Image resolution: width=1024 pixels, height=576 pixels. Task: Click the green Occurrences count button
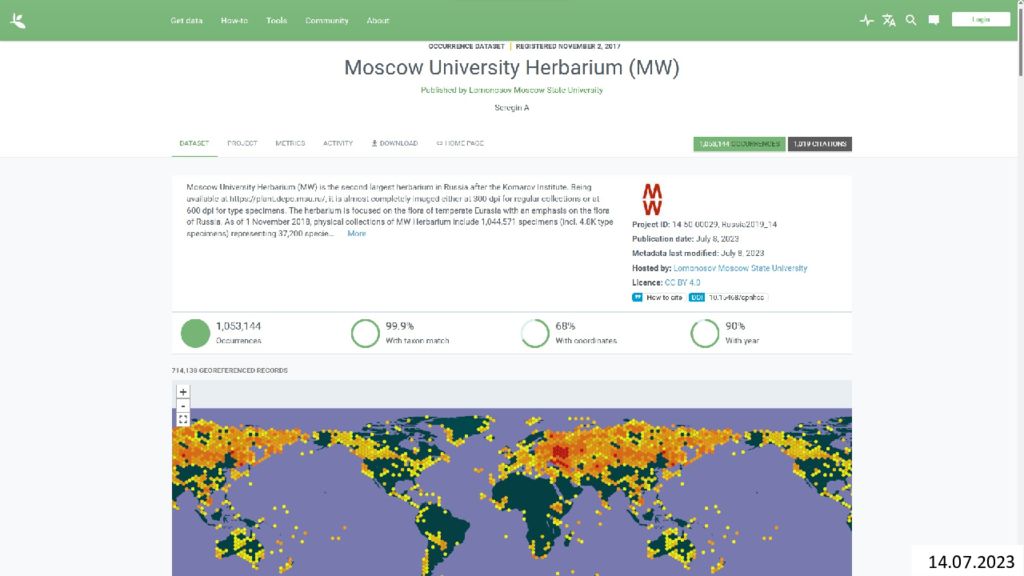(739, 144)
